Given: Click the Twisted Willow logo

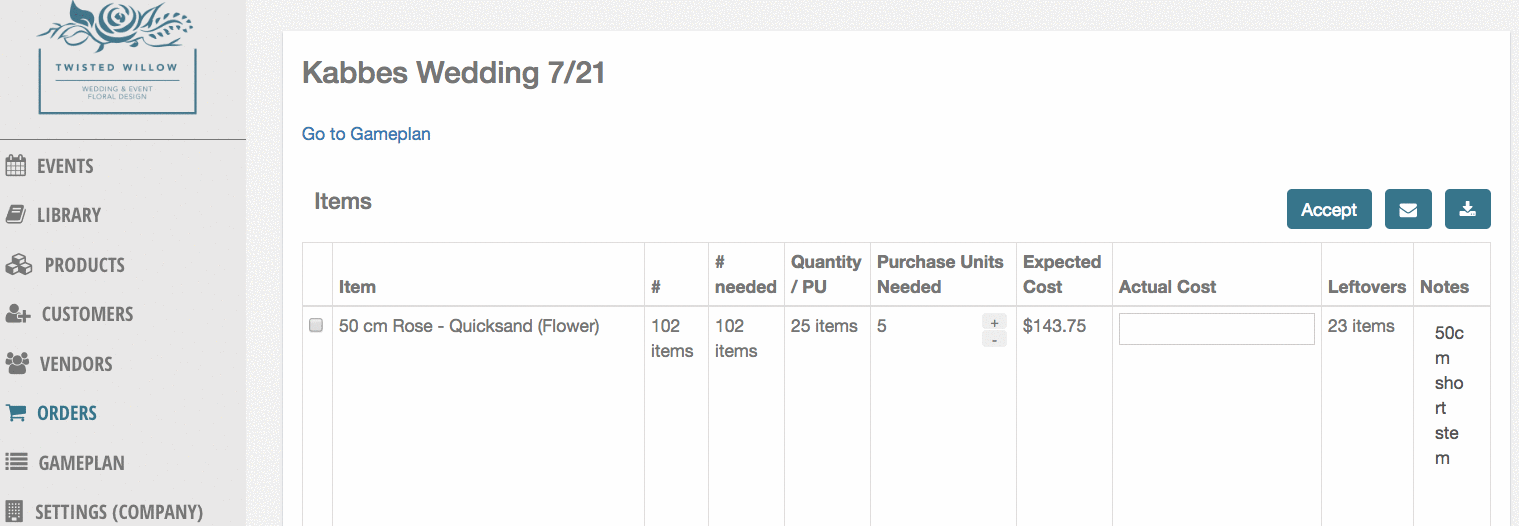Looking at the screenshot, I should click(117, 57).
